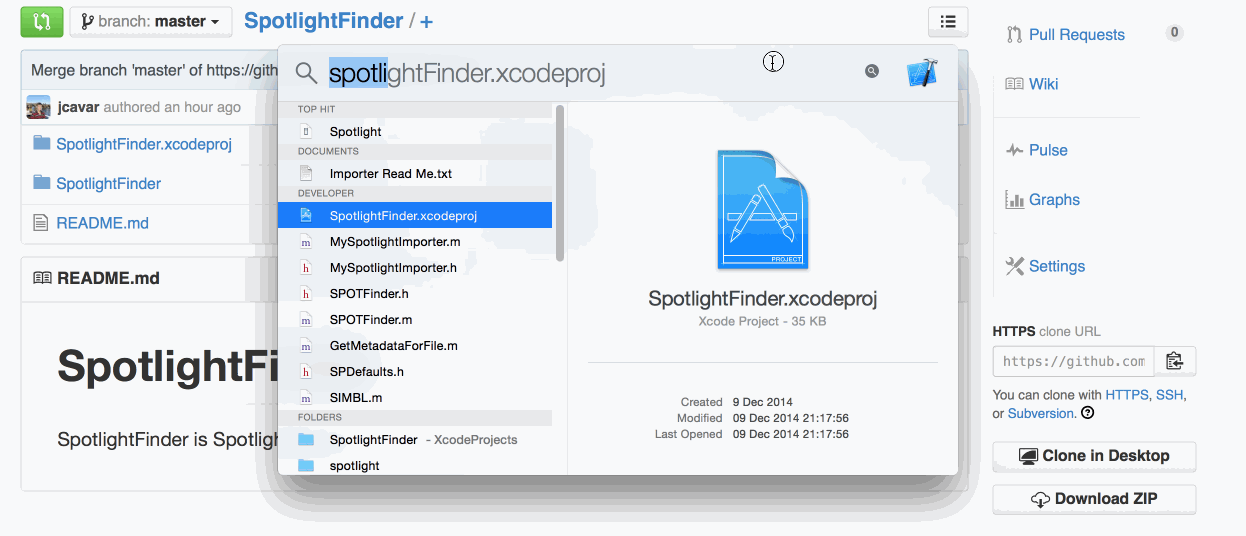
Task: Open SpotlightFinder.xcodeproj folder in GitHub list
Action: coord(144,144)
